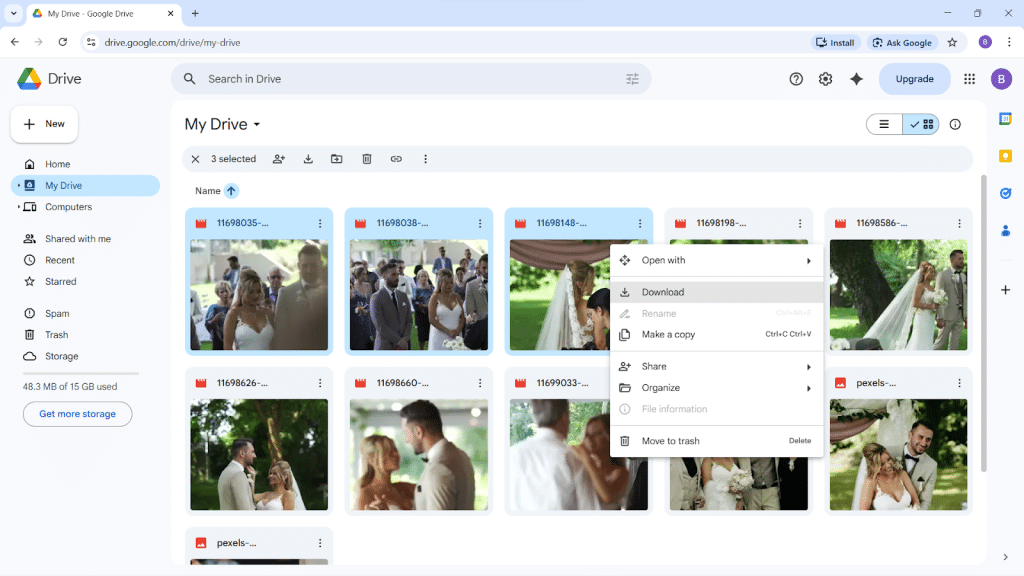Switch to grid layout view
The width and height of the screenshot is (1024, 576).
(x=921, y=124)
